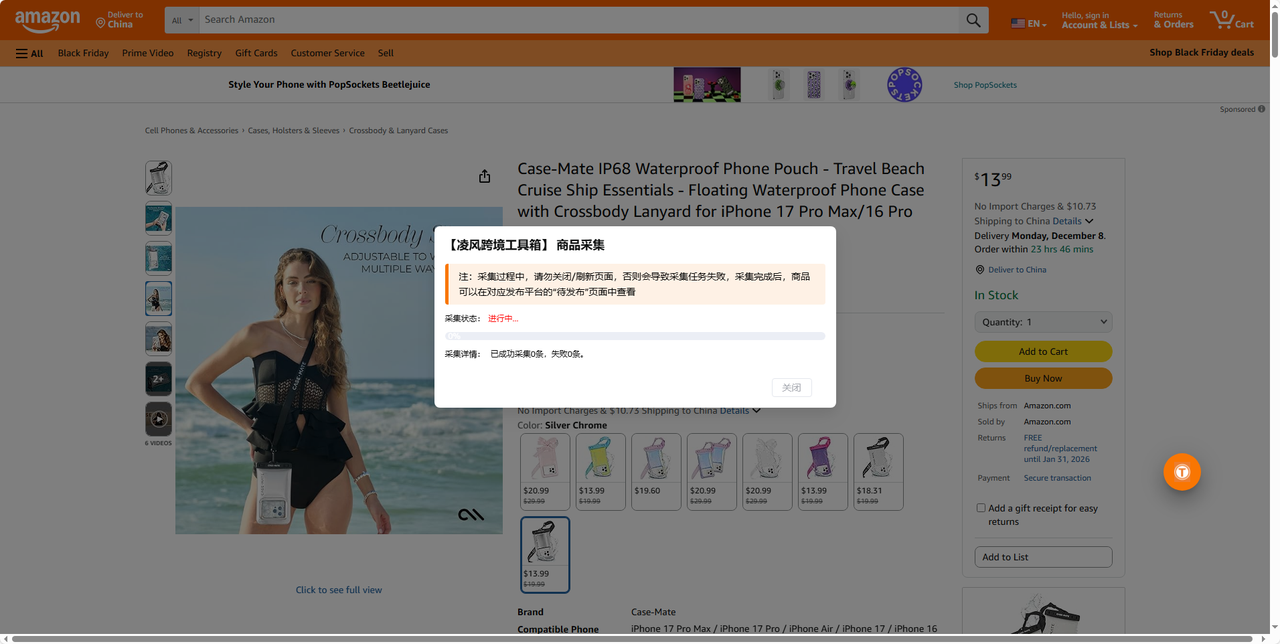Screen dimensions: 1280x644
Task: Choose the $19.60 color swatch
Action: point(656,471)
